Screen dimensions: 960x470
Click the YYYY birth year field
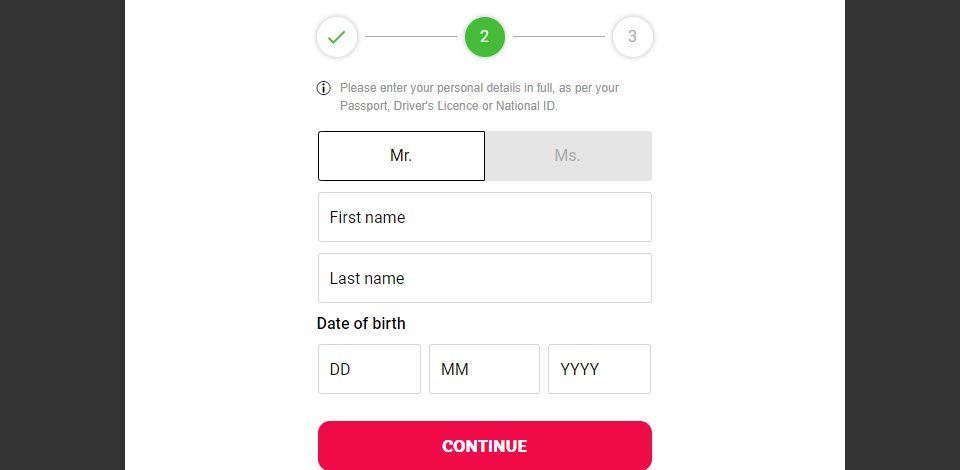click(x=599, y=369)
